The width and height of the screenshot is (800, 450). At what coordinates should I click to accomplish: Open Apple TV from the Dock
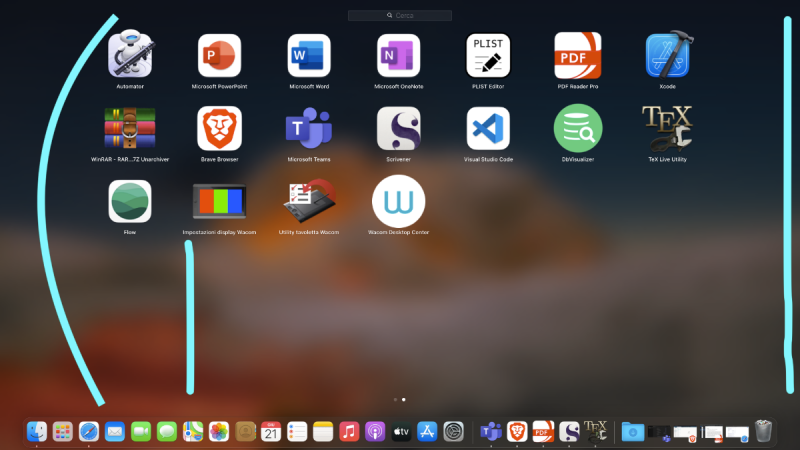click(x=401, y=432)
